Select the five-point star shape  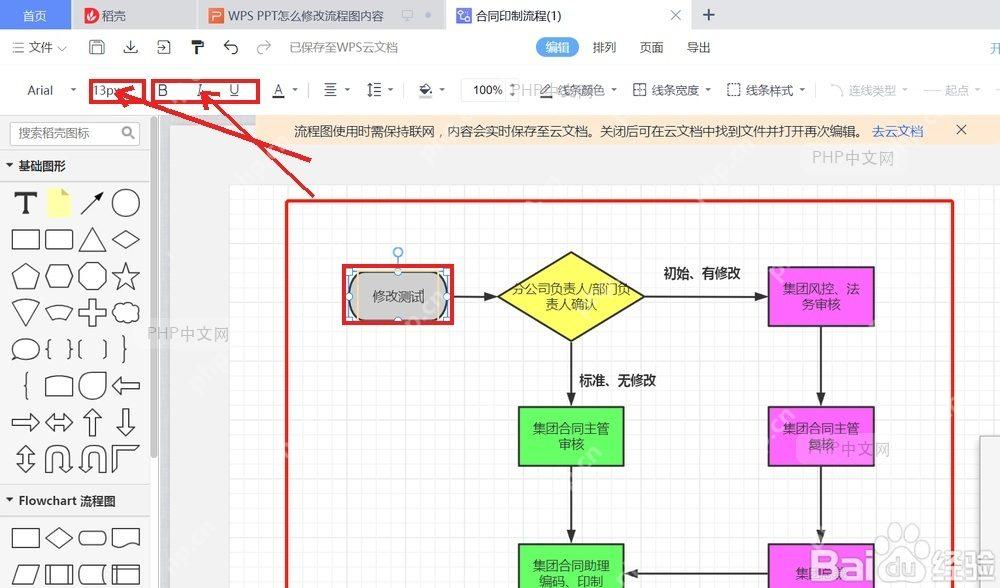pyautogui.click(x=126, y=277)
